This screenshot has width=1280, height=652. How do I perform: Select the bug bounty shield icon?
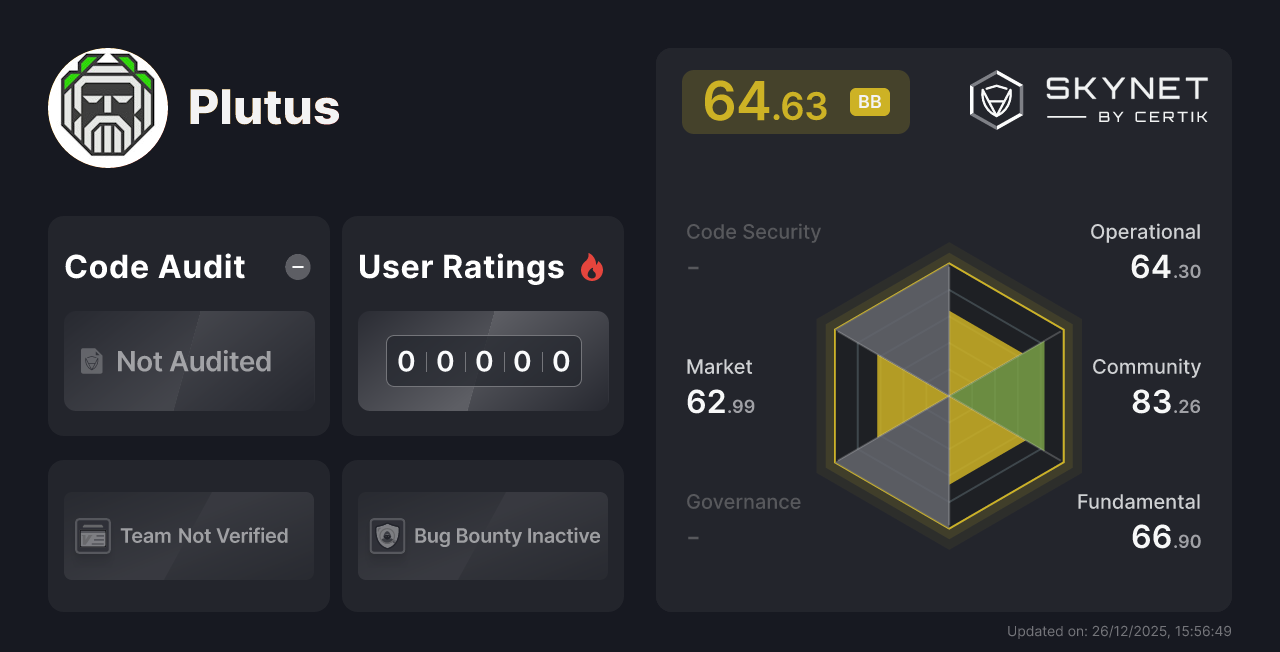[386, 536]
